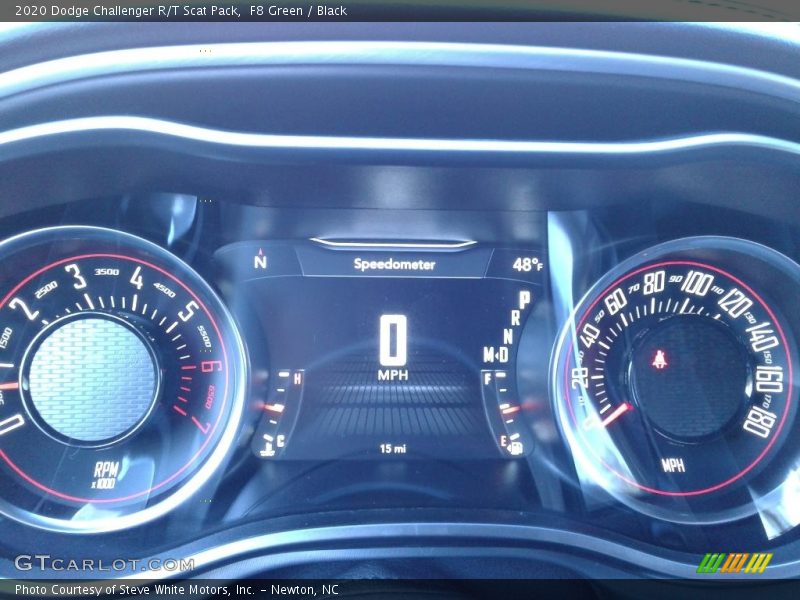This screenshot has height=600, width=800.
Task: Click the 15 mi odometer reading
Action: click(393, 449)
